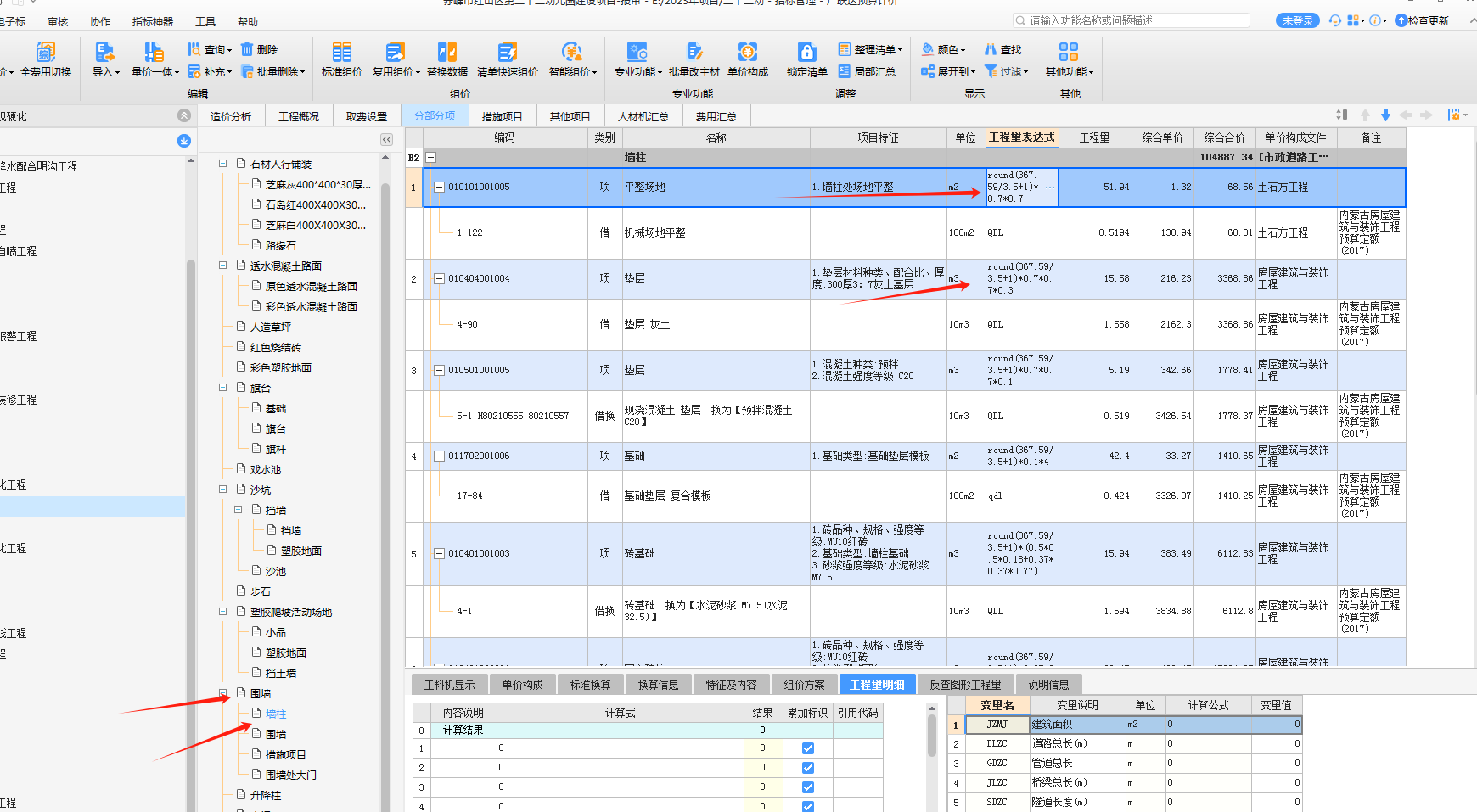Screen dimensions: 1477x812
Task: Open the 补充 supplement tool
Action: (210, 71)
